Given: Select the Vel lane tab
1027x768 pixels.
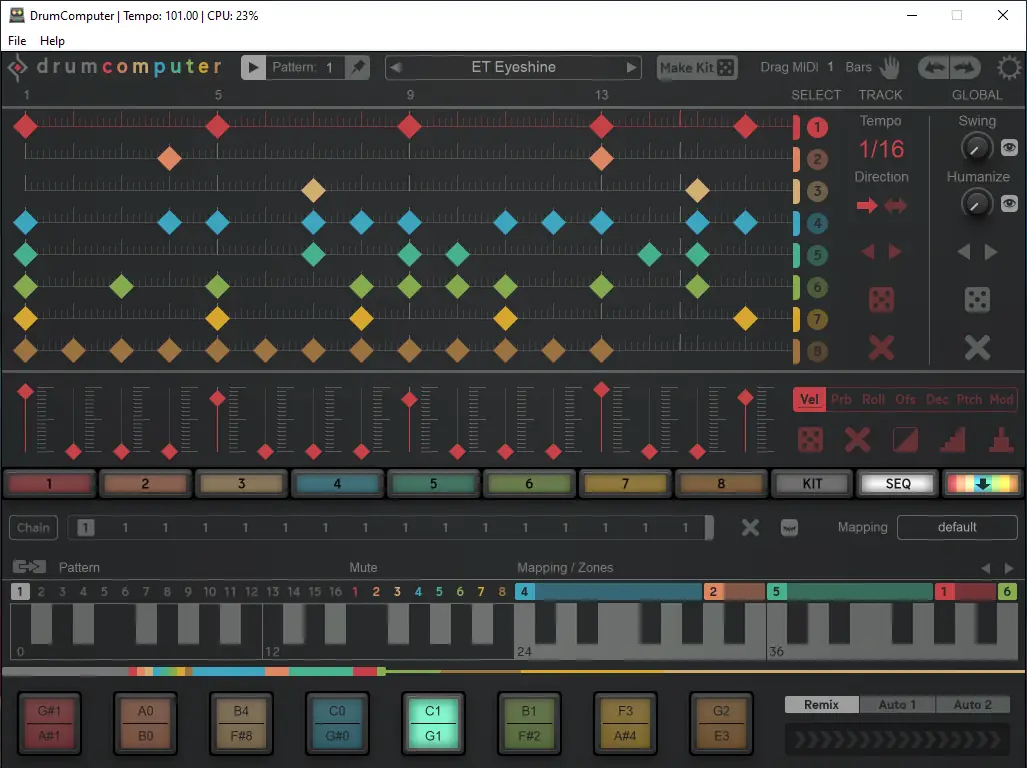Looking at the screenshot, I should [810, 399].
